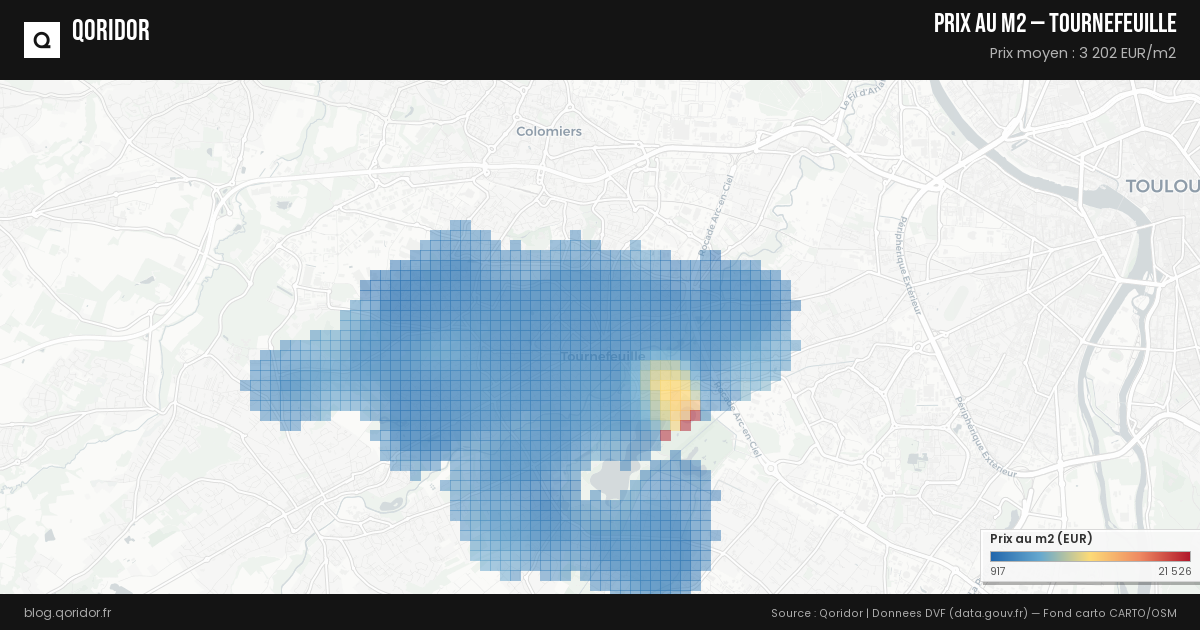The height and width of the screenshot is (630, 1200).
Task: Select the Prix moyen 3 202 EUR/m2 text
Action: point(1082,53)
